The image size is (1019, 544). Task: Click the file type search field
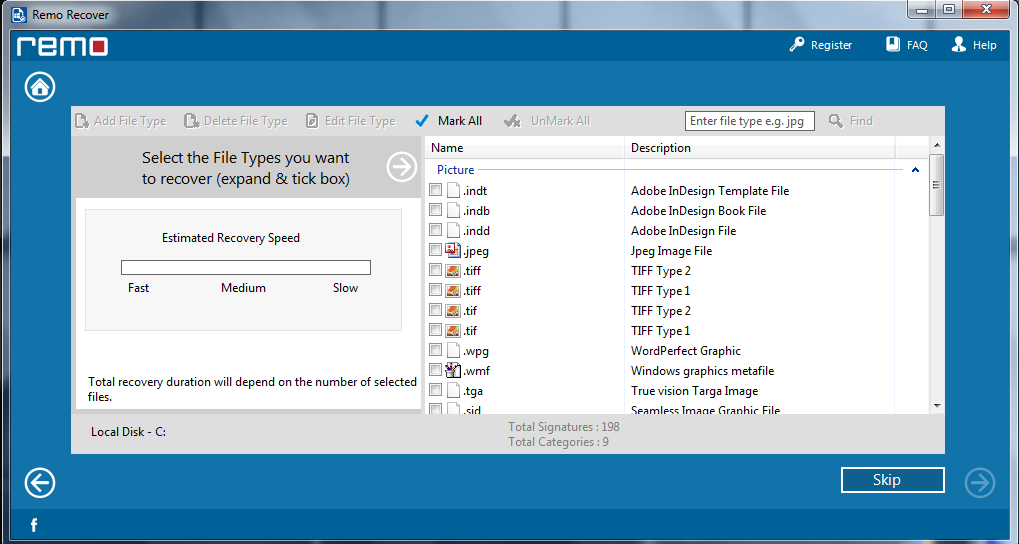coord(749,121)
